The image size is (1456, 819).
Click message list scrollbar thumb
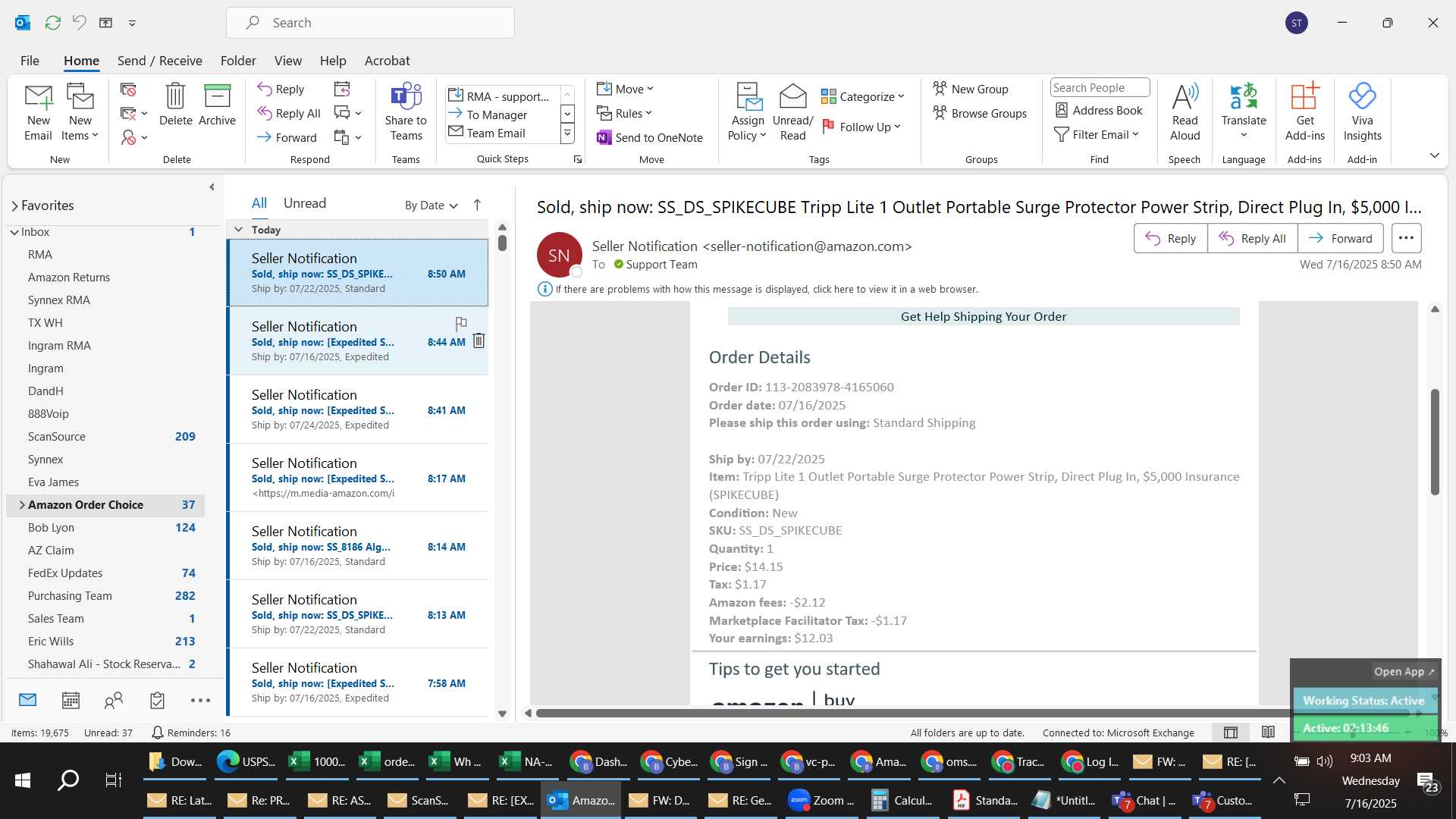[x=502, y=243]
